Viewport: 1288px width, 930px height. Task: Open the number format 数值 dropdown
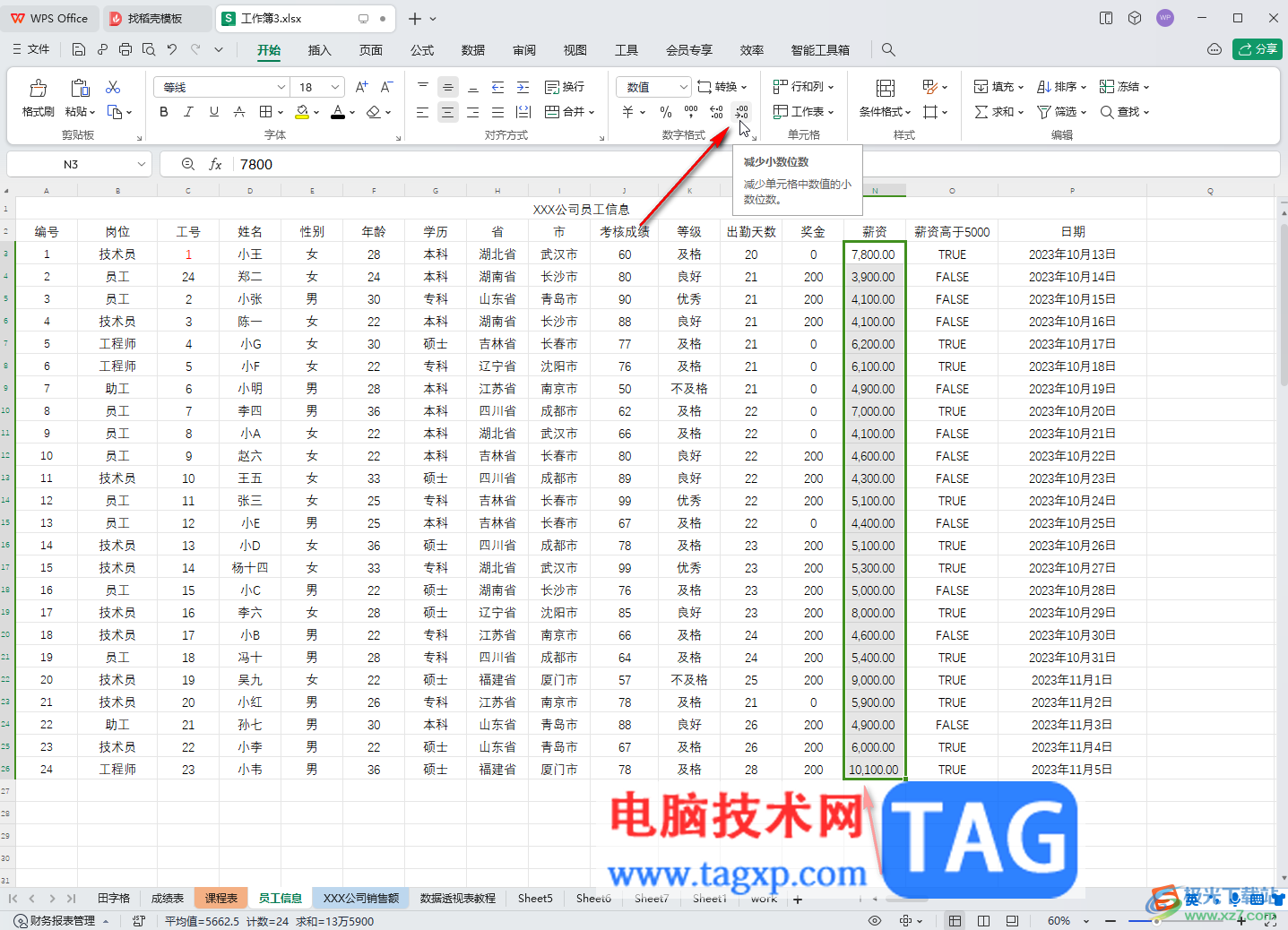click(x=683, y=87)
